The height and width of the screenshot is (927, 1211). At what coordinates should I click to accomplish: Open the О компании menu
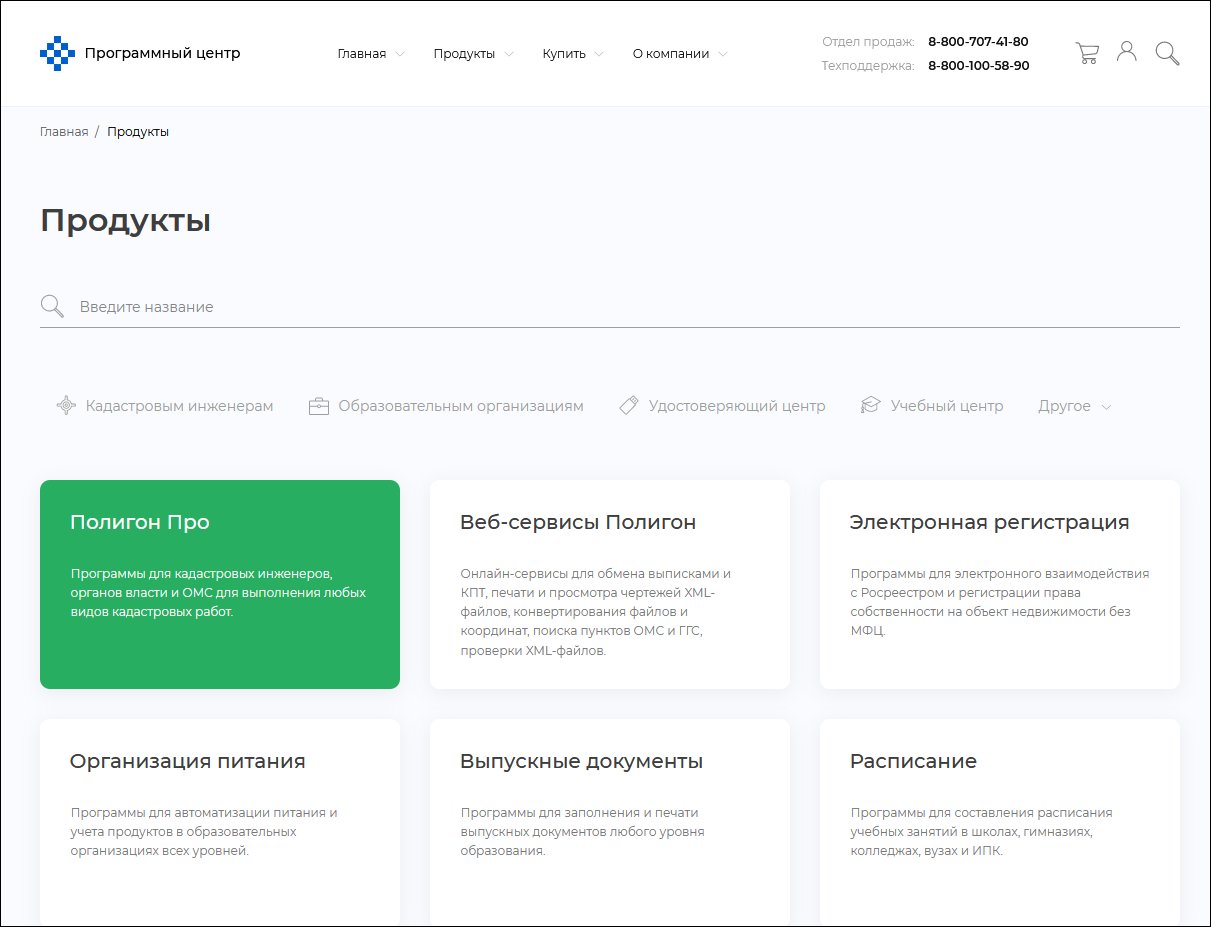[679, 54]
